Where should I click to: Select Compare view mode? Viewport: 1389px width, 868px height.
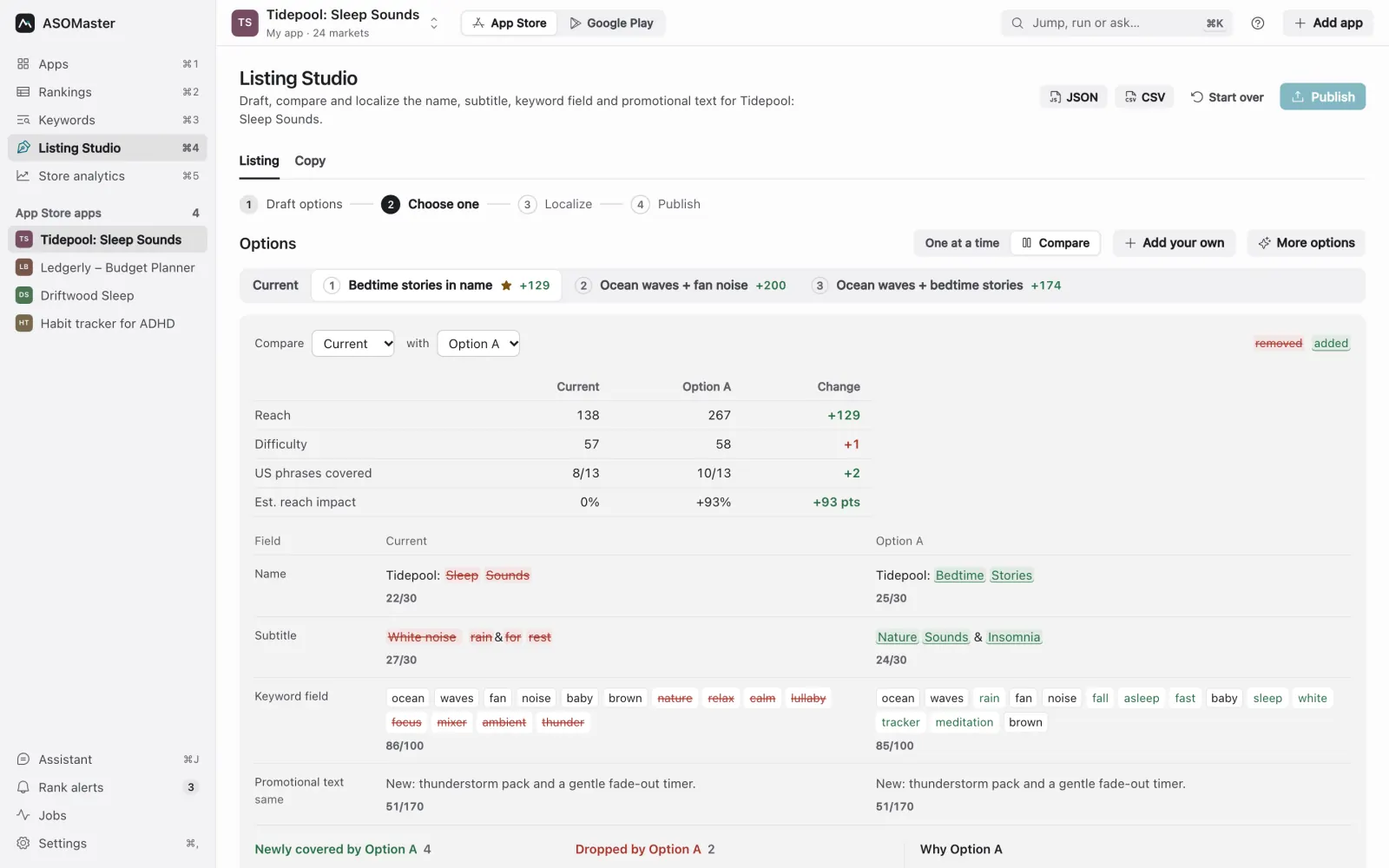pos(1056,243)
